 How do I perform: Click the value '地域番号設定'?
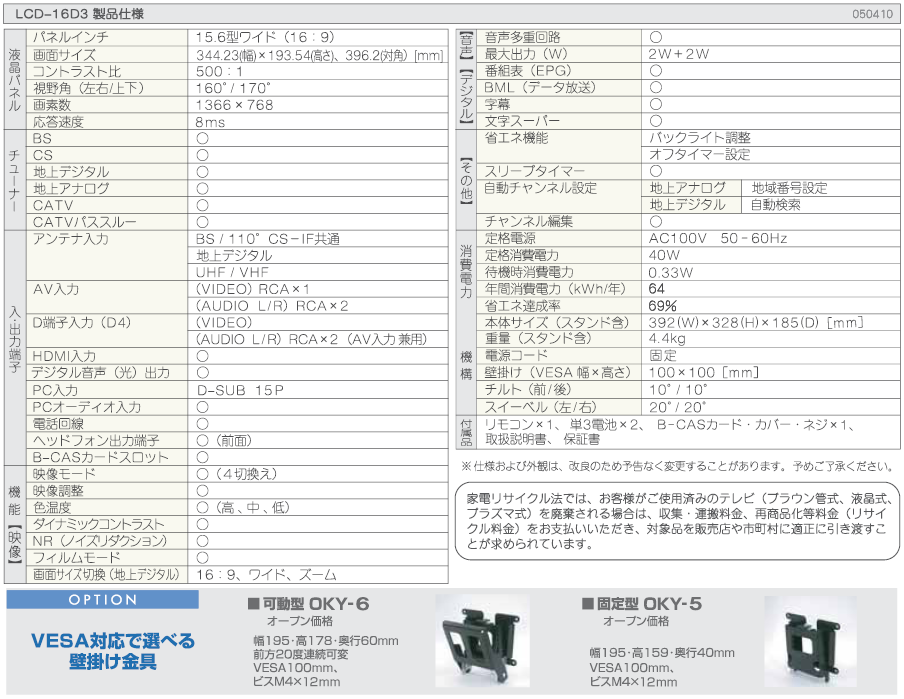789,188
